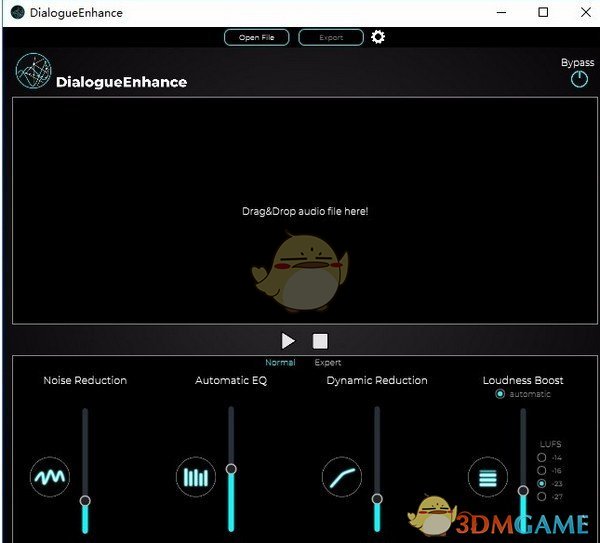Click the Noise Reduction label
This screenshot has width=600, height=543.
(85, 380)
